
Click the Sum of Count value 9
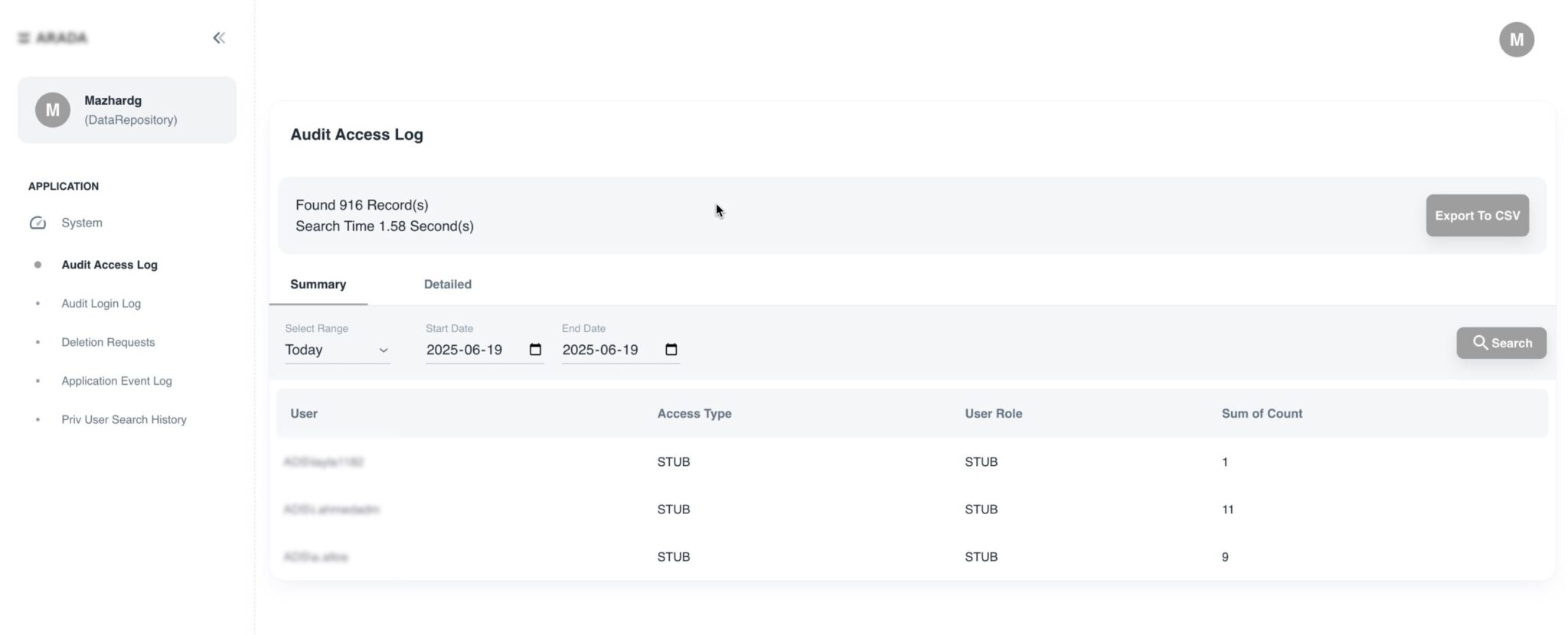pos(1225,557)
